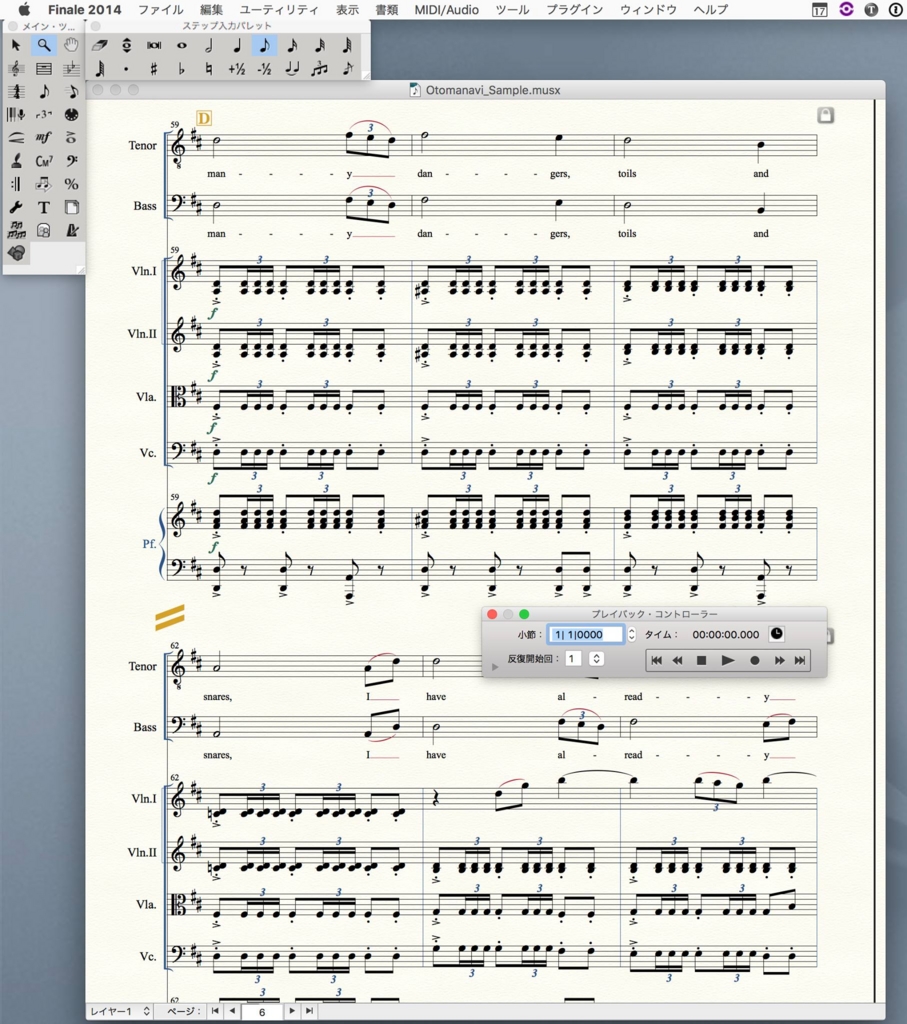Toggle the whole note duration
The image size is (907, 1024).
coord(182,45)
